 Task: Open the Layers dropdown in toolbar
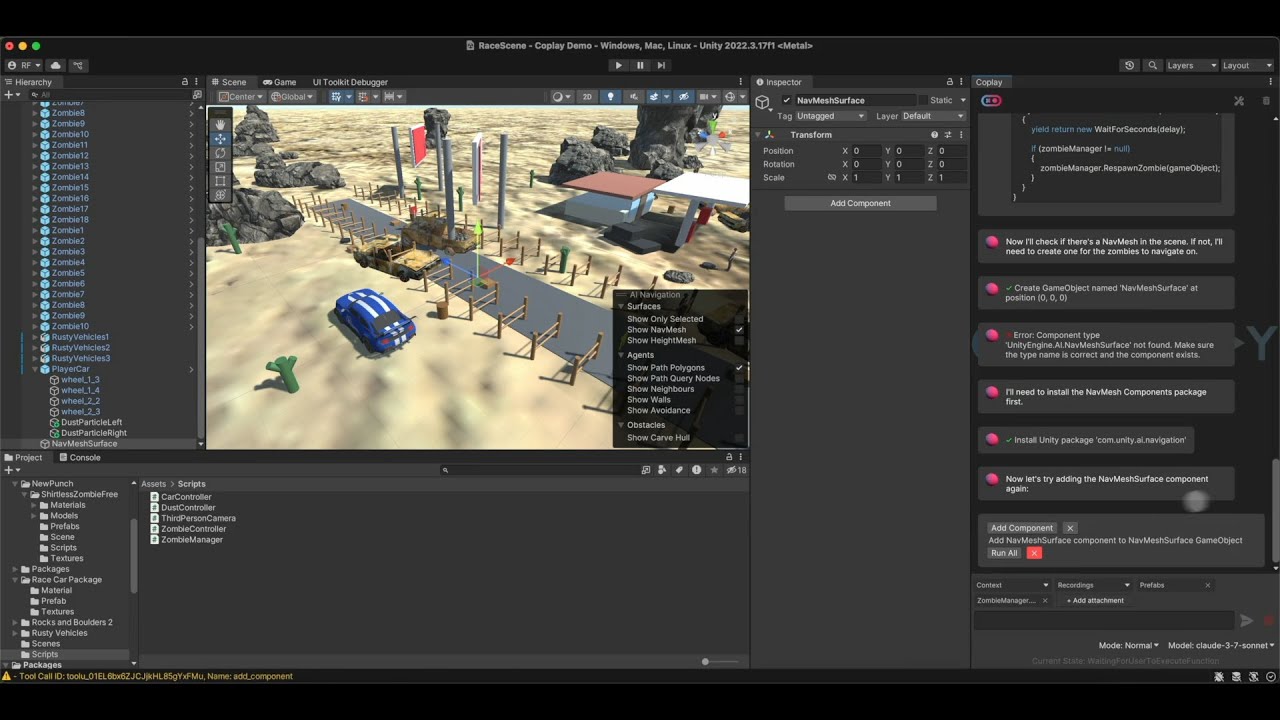[x=1190, y=65]
